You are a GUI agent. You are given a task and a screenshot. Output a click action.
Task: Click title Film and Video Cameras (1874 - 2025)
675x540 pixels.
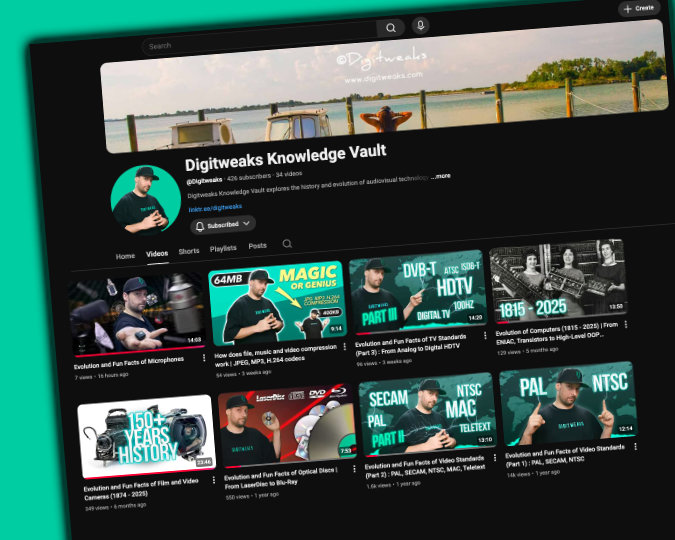(141, 489)
